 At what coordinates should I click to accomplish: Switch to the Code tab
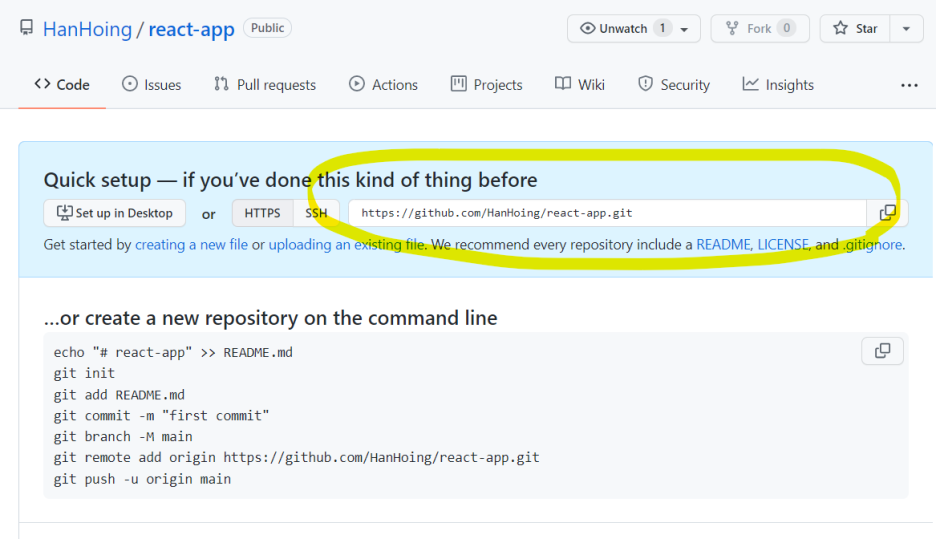pyautogui.click(x=62, y=85)
